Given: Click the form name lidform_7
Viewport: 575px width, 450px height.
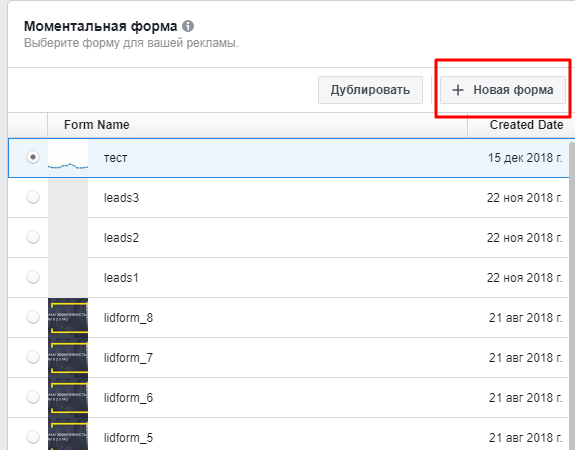Looking at the screenshot, I should pos(128,358).
